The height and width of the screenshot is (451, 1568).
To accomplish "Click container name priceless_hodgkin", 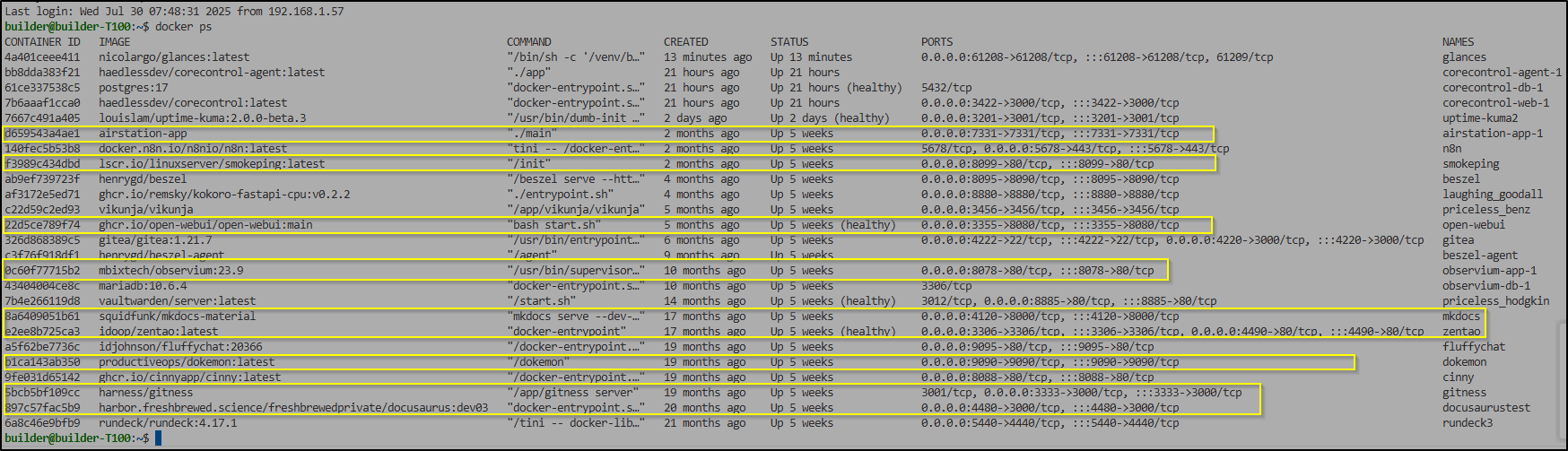I will [x=1496, y=301].
